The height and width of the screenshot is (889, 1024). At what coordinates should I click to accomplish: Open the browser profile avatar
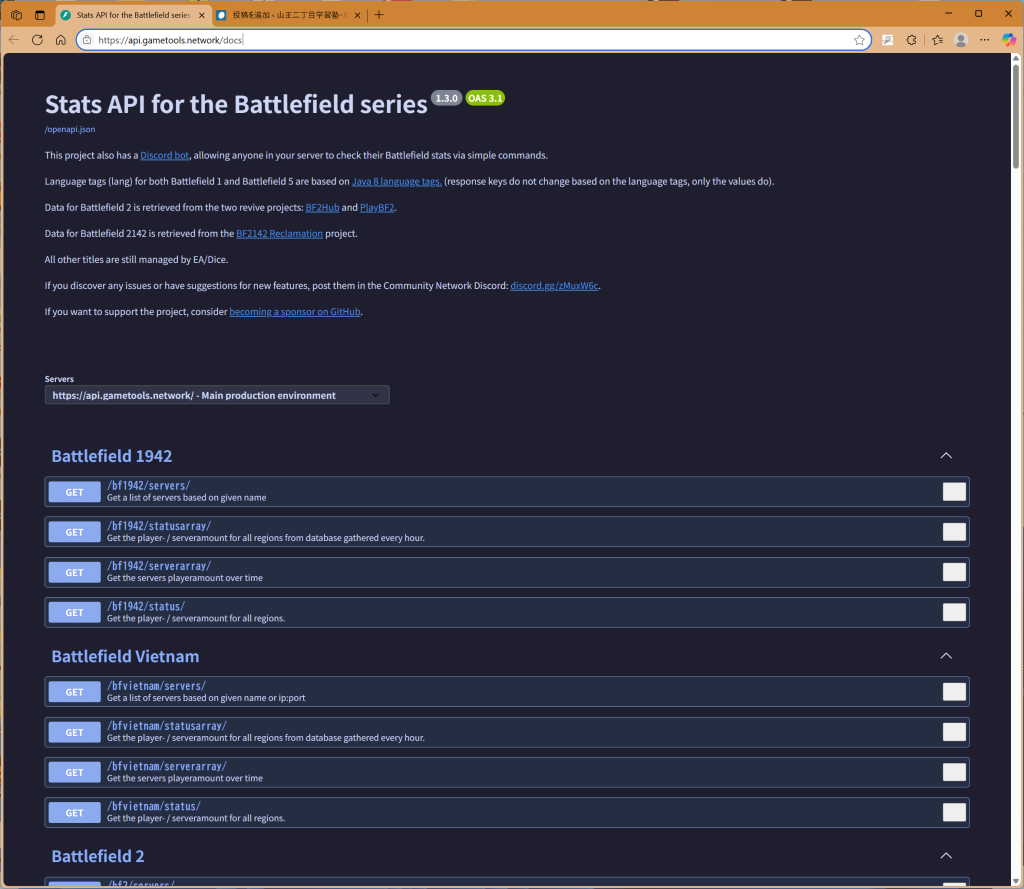point(961,40)
